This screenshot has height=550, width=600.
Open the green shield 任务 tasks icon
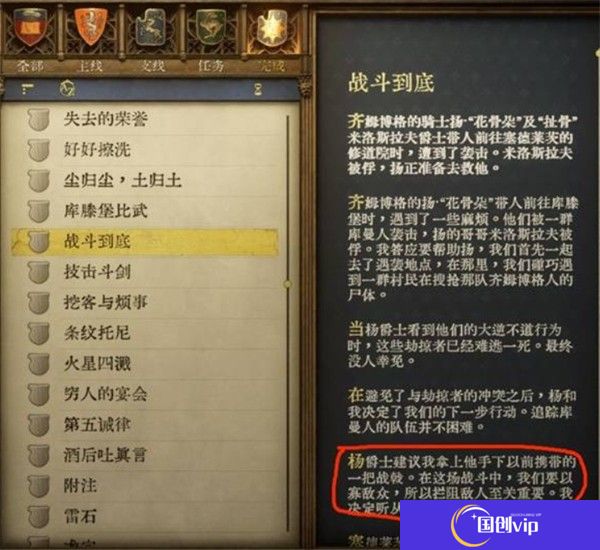point(211,27)
